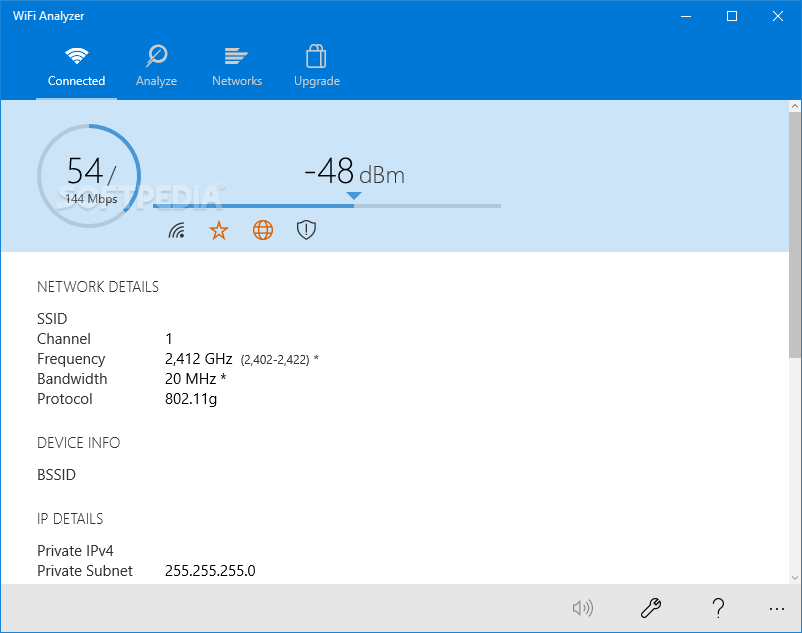Screen dimensions: 802x633
Task: Open the more options ellipsis menu
Action: tap(776, 608)
